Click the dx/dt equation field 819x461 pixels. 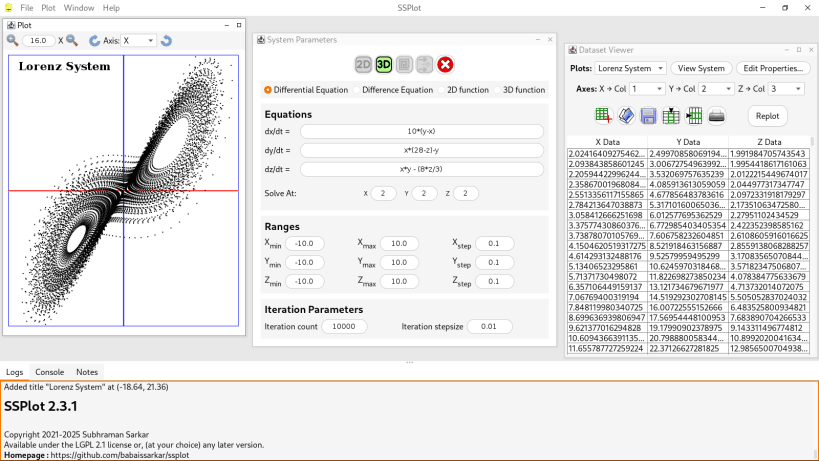(x=422, y=131)
